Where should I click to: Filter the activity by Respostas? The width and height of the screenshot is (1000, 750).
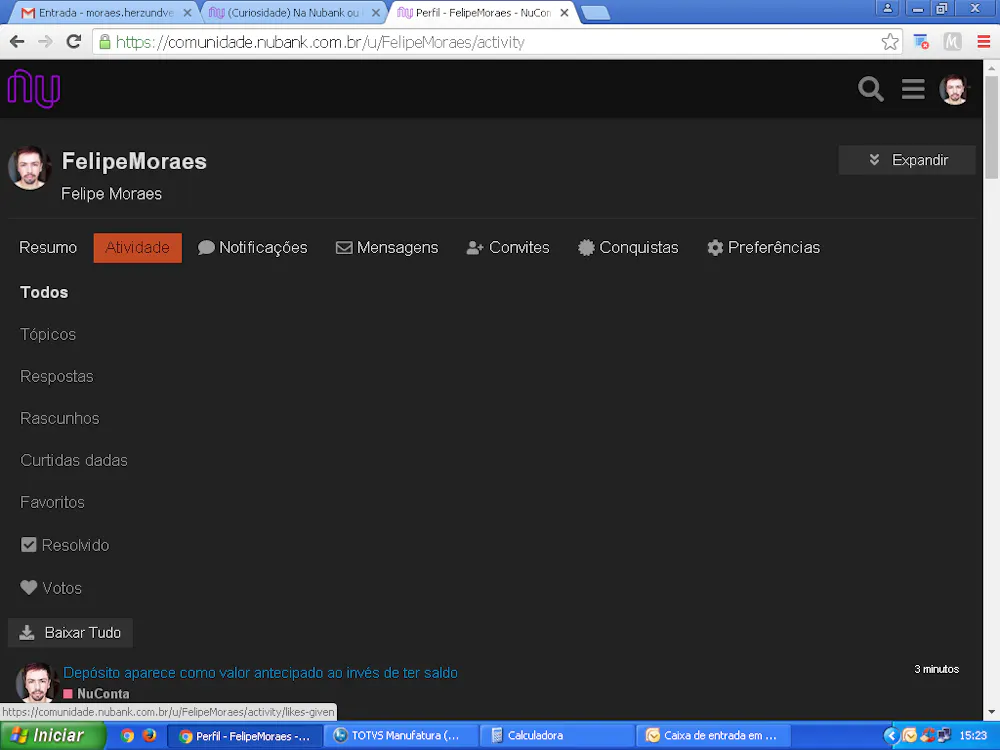pyautogui.click(x=57, y=376)
